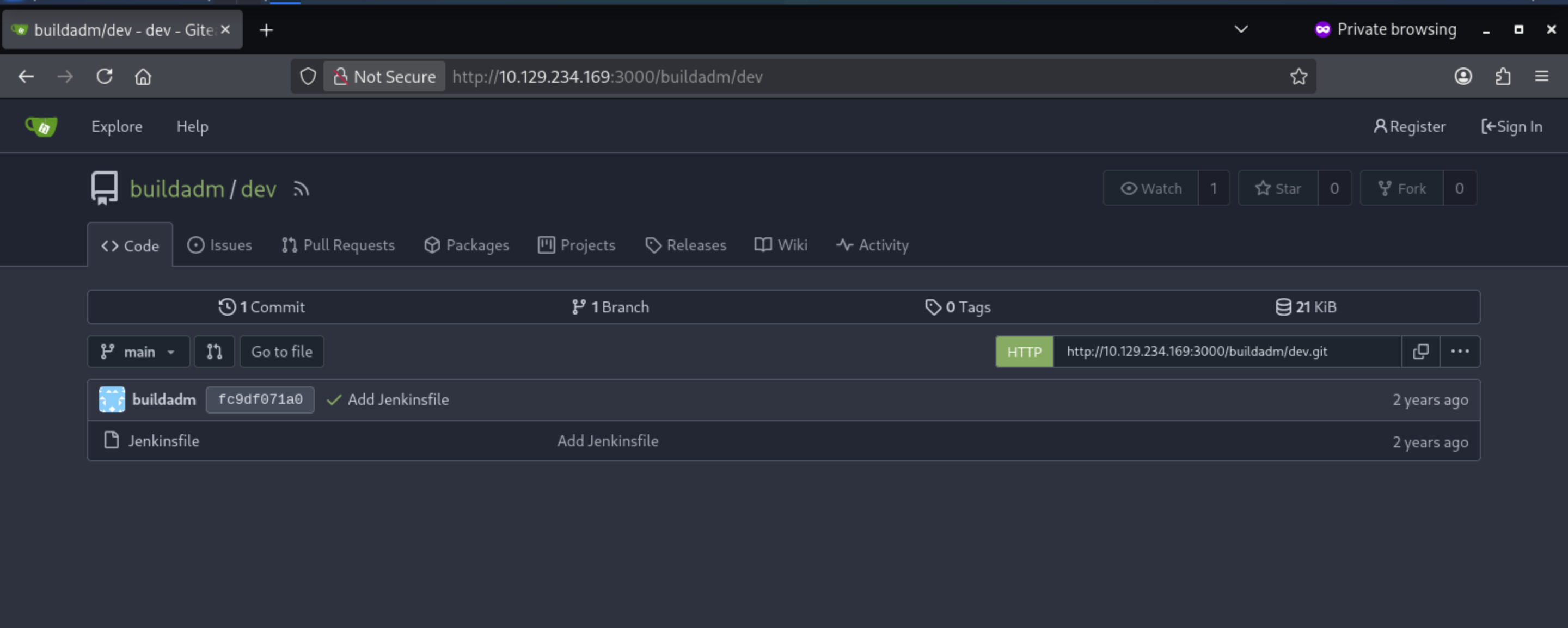This screenshot has height=628, width=1568.
Task: Expand the list all tabs chevron
Action: click(x=1241, y=29)
